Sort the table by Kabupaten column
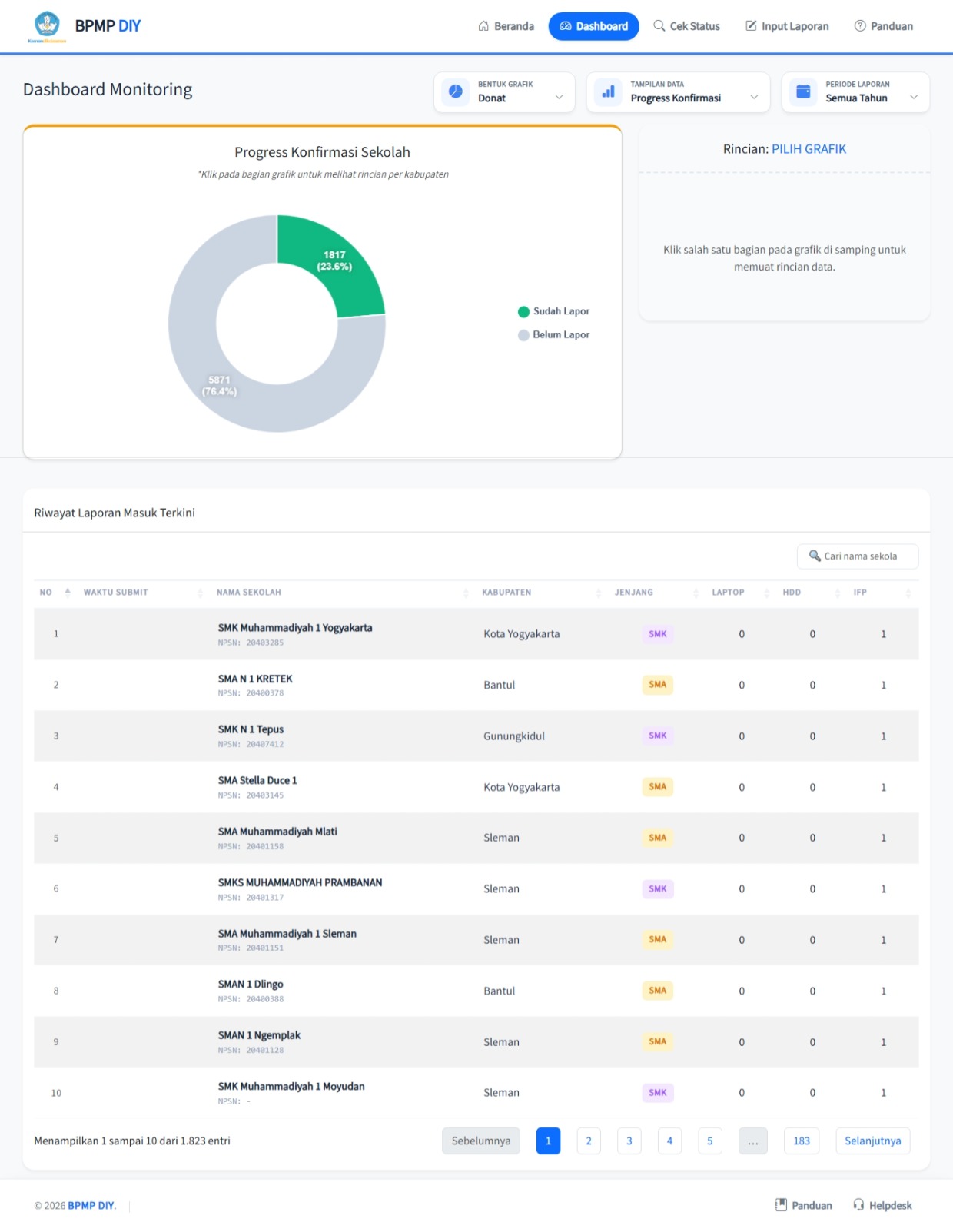Screen dimensions: 953x1232 pyautogui.click(x=542, y=593)
